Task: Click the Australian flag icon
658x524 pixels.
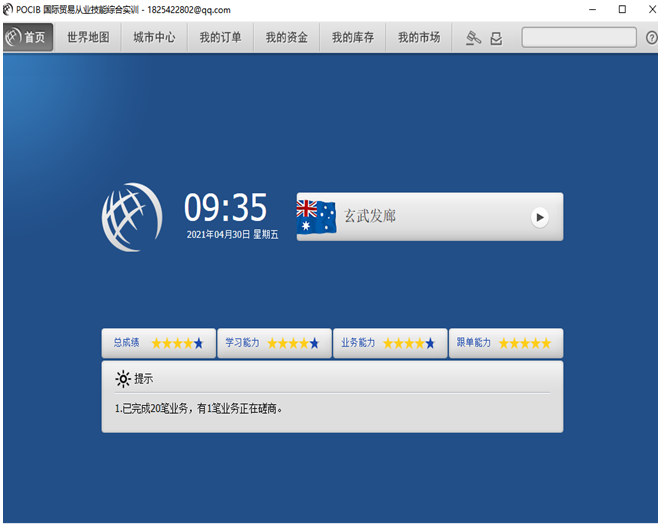Action: point(316,216)
